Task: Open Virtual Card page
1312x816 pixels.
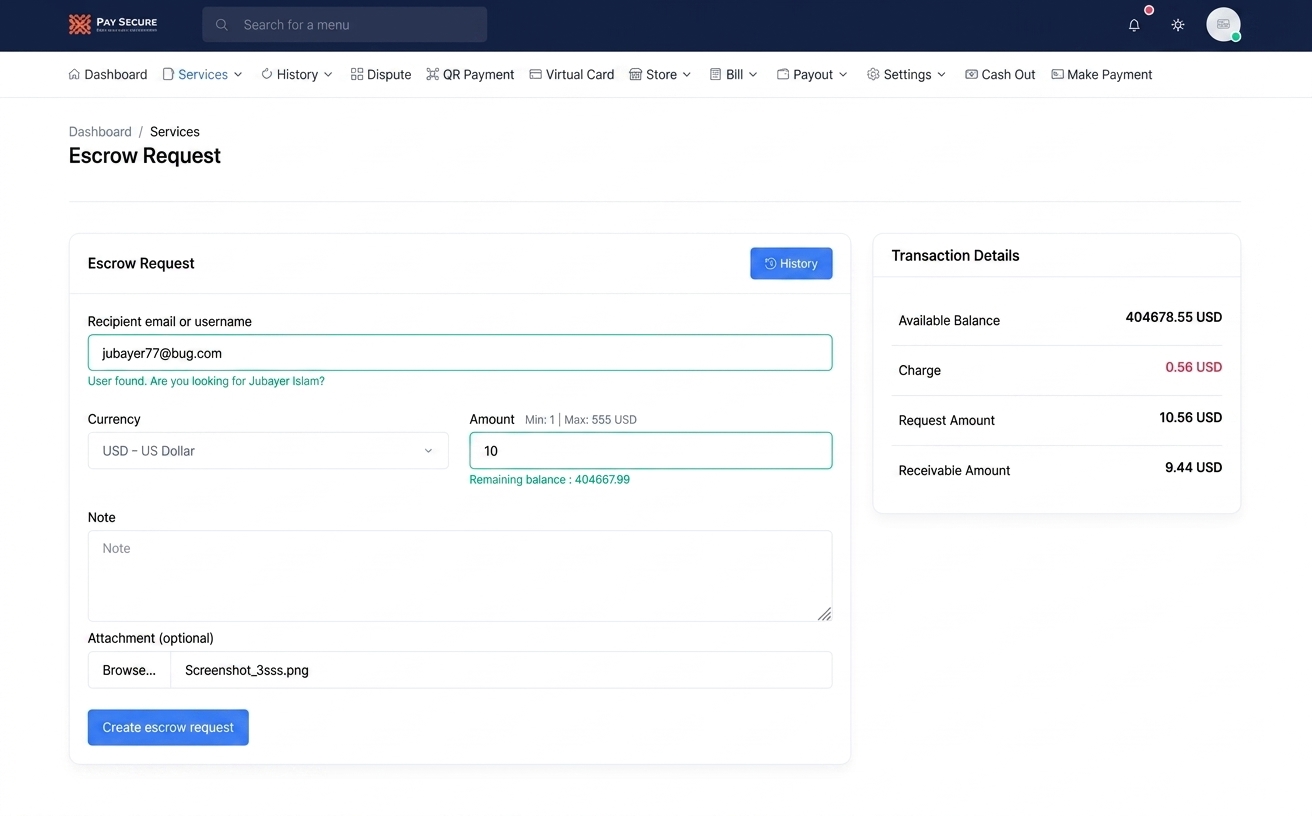Action: pos(572,74)
